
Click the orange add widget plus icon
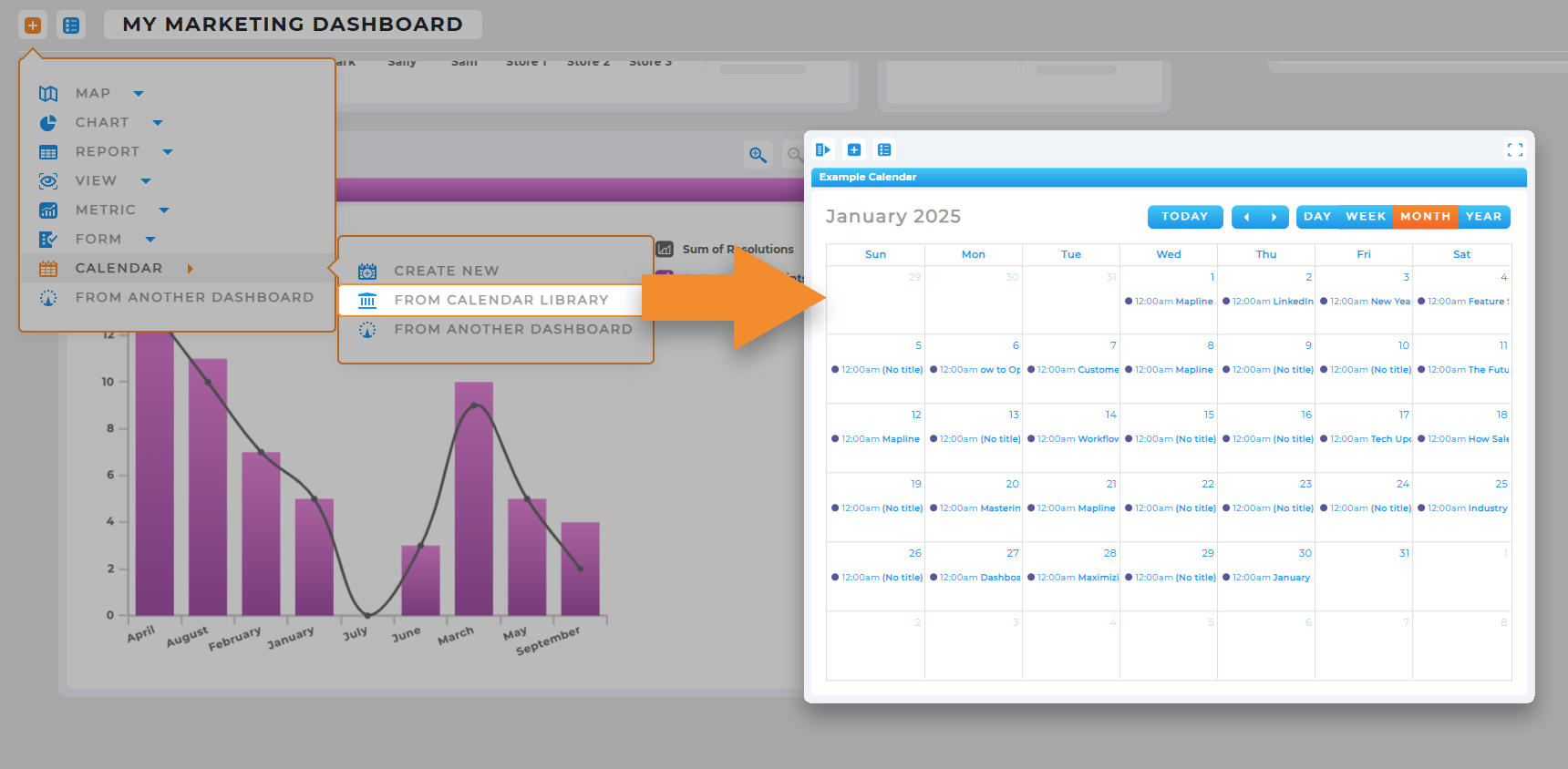[33, 26]
